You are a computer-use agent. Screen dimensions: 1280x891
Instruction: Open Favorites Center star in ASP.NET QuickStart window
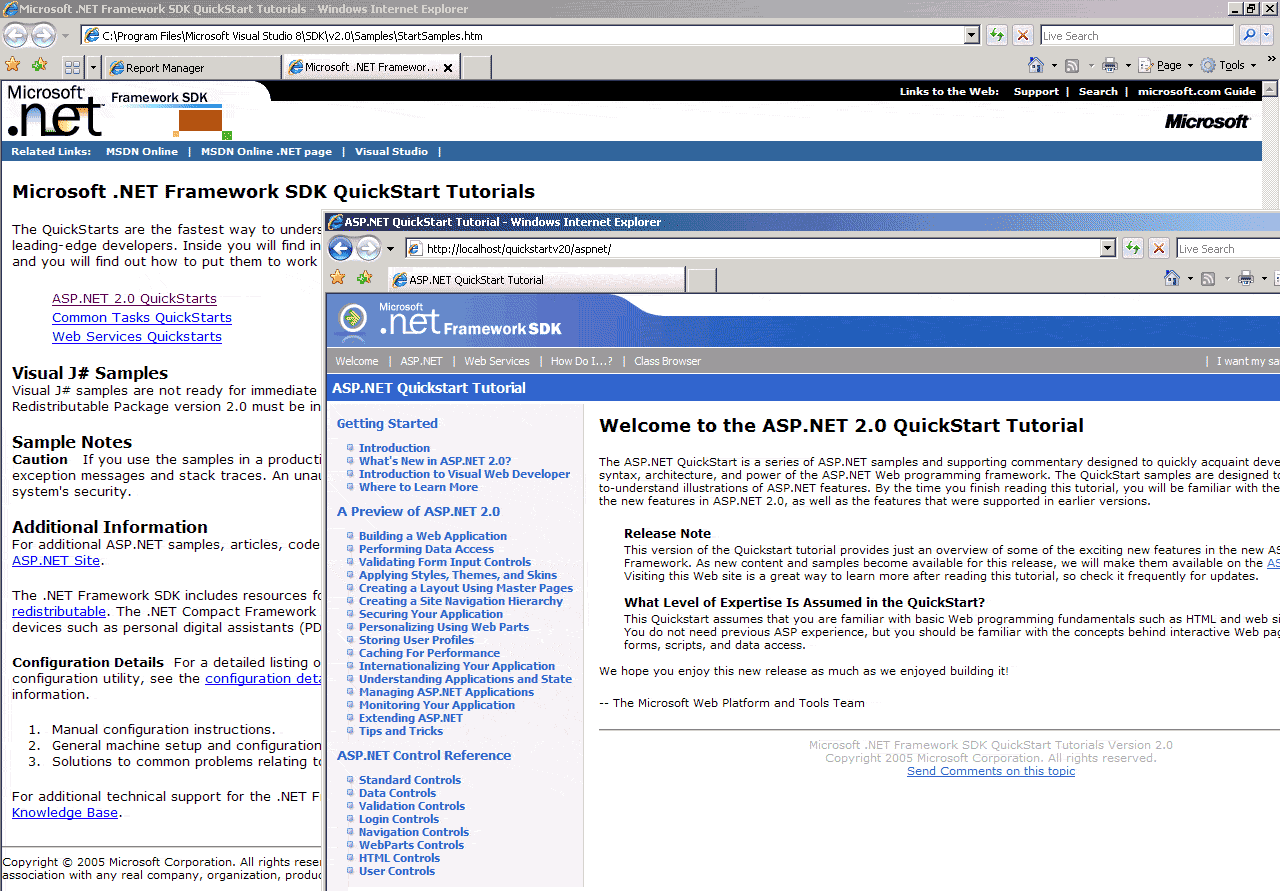338,278
